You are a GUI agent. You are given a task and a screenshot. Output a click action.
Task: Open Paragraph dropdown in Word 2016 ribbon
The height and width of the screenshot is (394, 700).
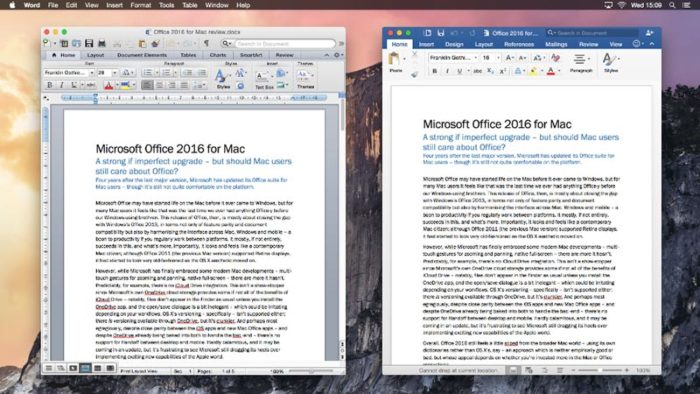point(581,62)
